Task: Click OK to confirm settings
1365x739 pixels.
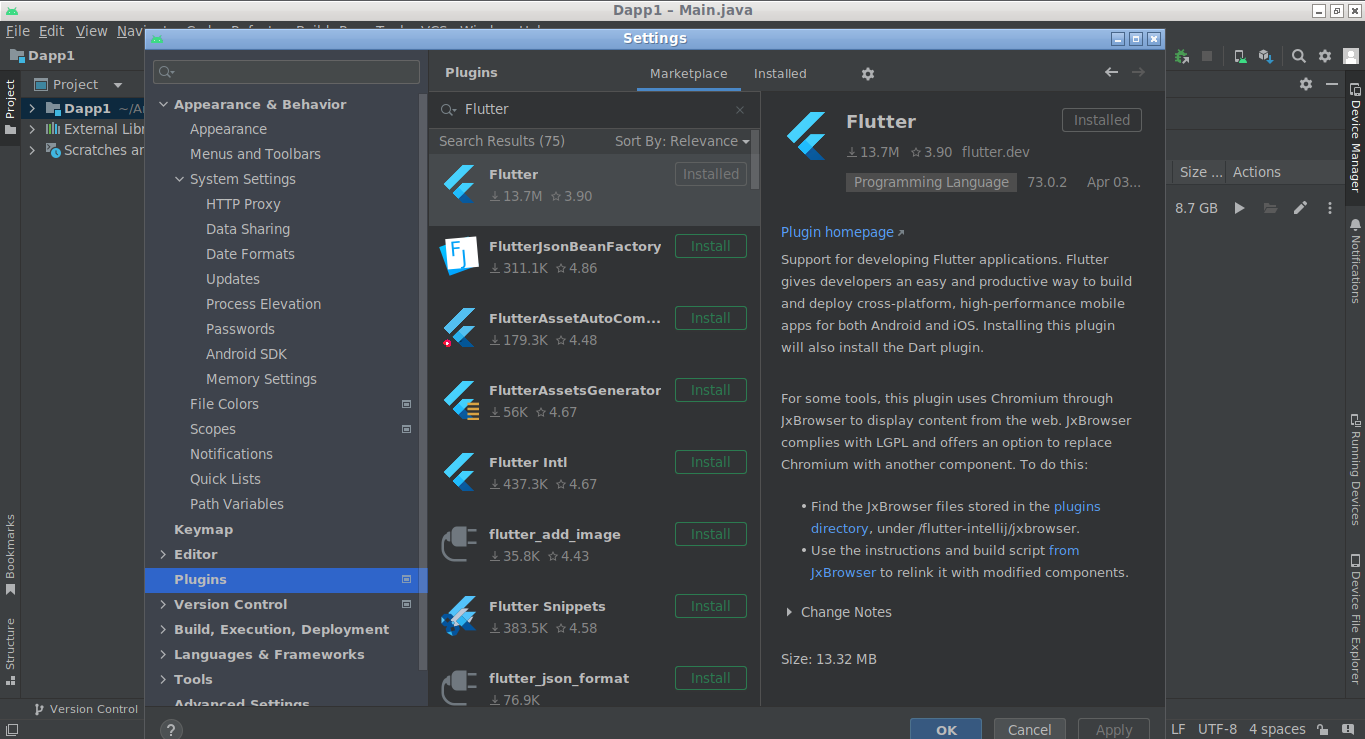Action: tap(946, 729)
